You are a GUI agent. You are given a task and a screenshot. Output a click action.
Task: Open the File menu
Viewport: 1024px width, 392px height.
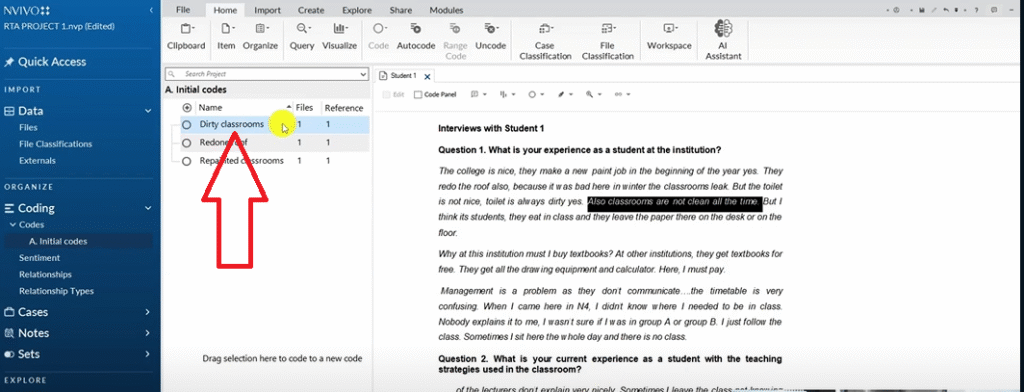point(184,10)
